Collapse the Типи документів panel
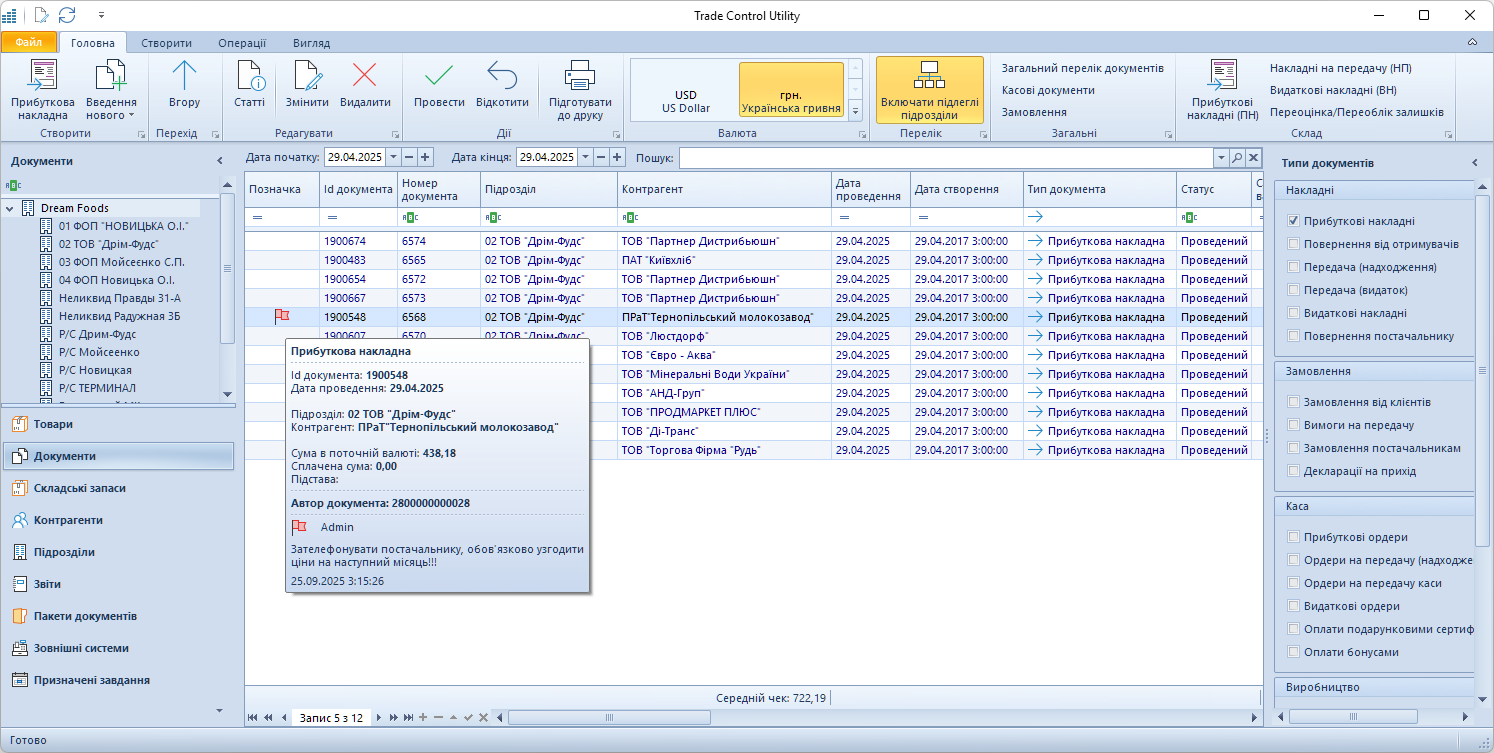 [1473, 163]
